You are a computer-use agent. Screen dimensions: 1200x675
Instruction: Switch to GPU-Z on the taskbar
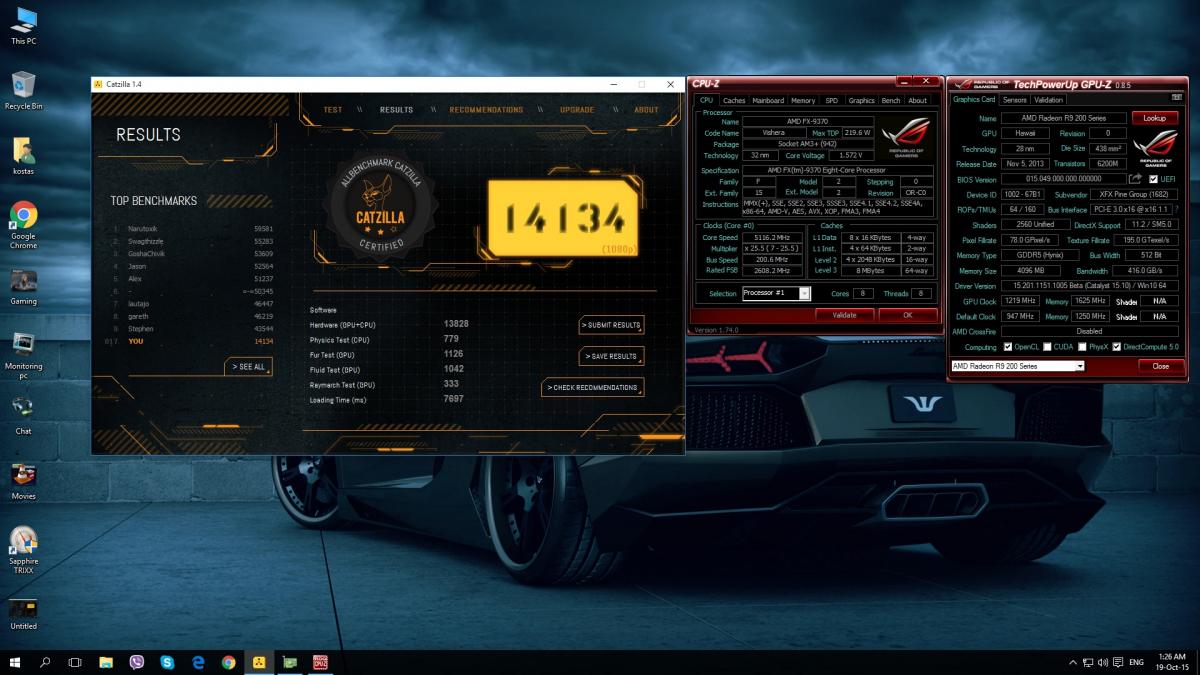(290, 662)
